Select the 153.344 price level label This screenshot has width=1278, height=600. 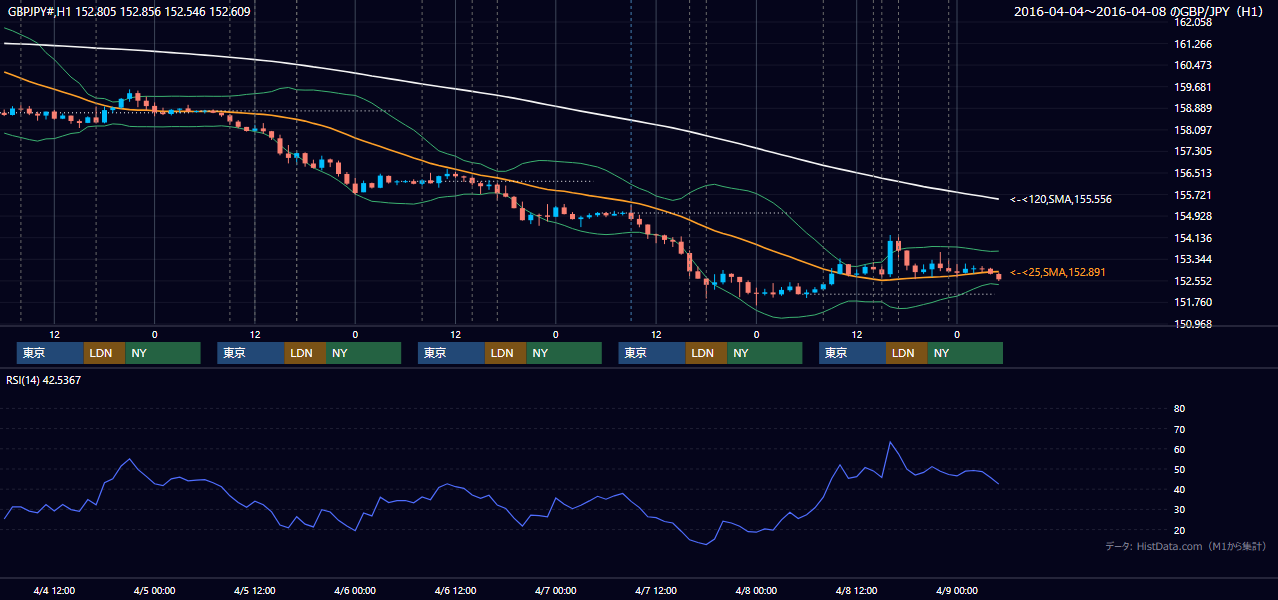[1193, 259]
